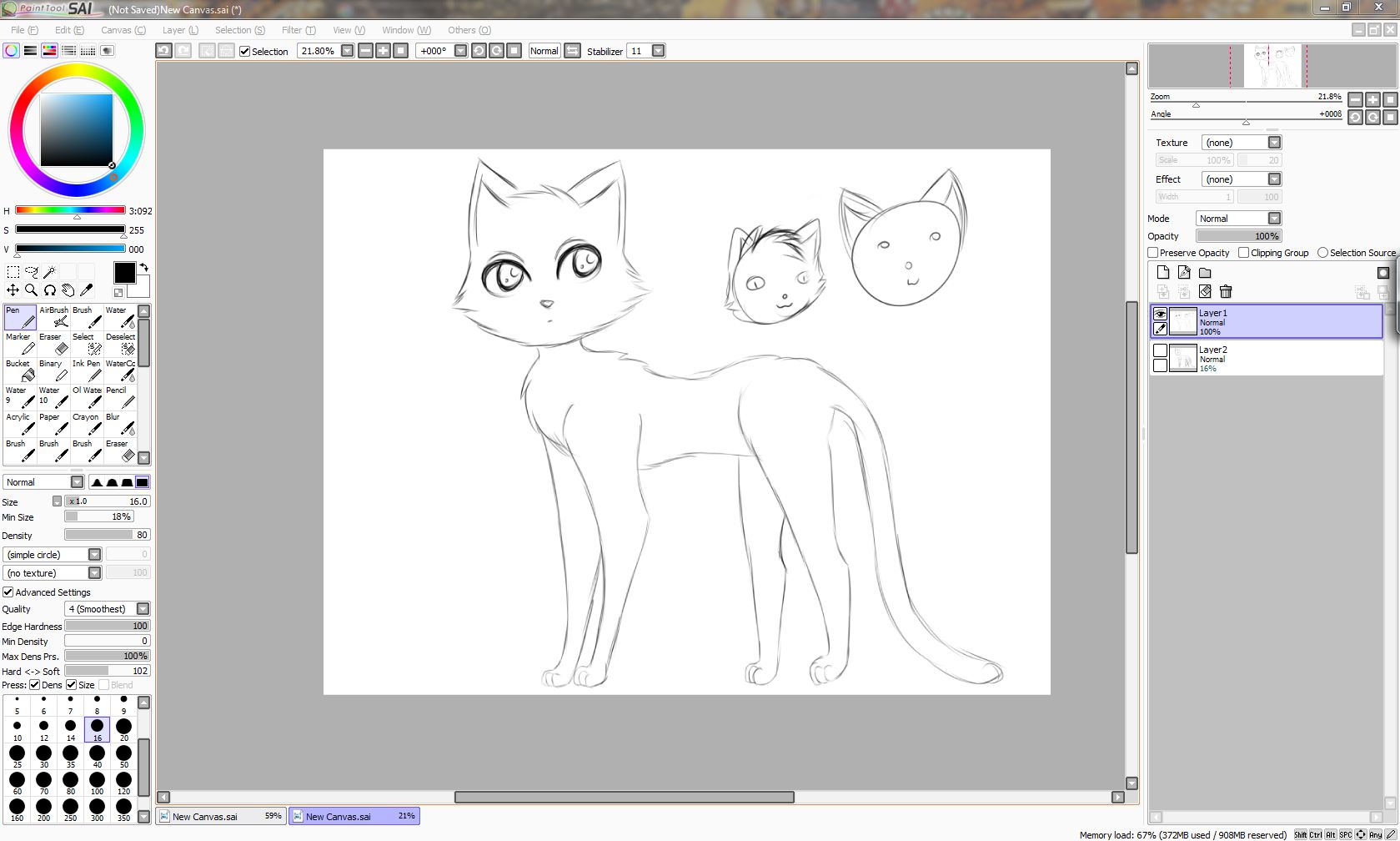Click the black foreground color swatch
Viewport: 1400px width, 841px height.
[x=124, y=273]
